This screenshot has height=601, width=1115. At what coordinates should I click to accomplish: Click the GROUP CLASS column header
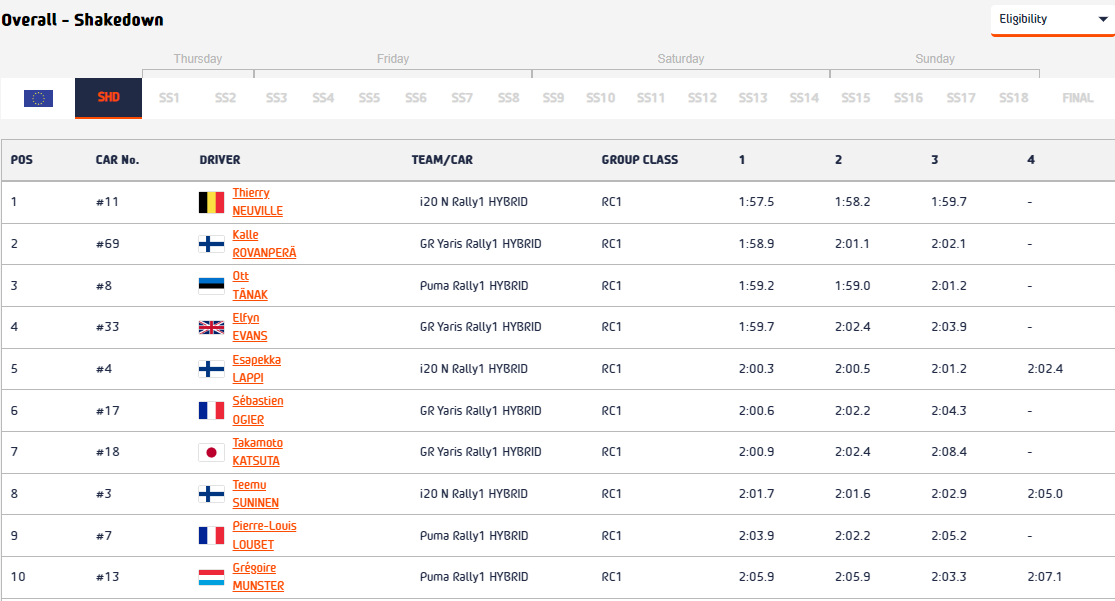point(639,160)
